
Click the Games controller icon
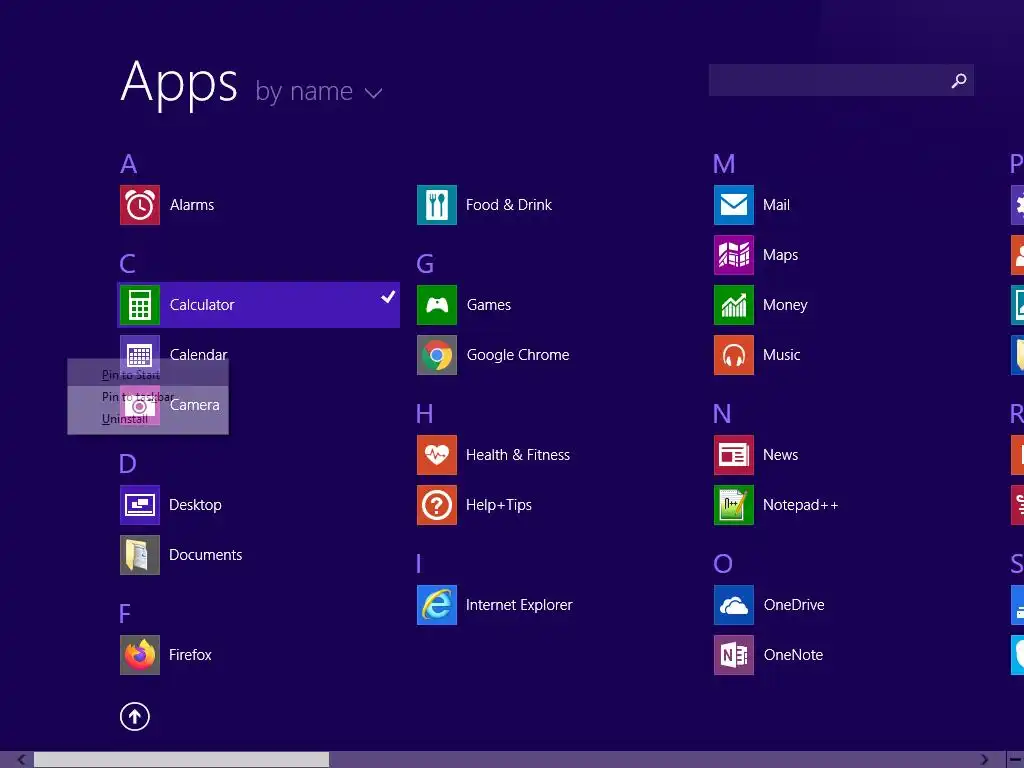(x=437, y=305)
